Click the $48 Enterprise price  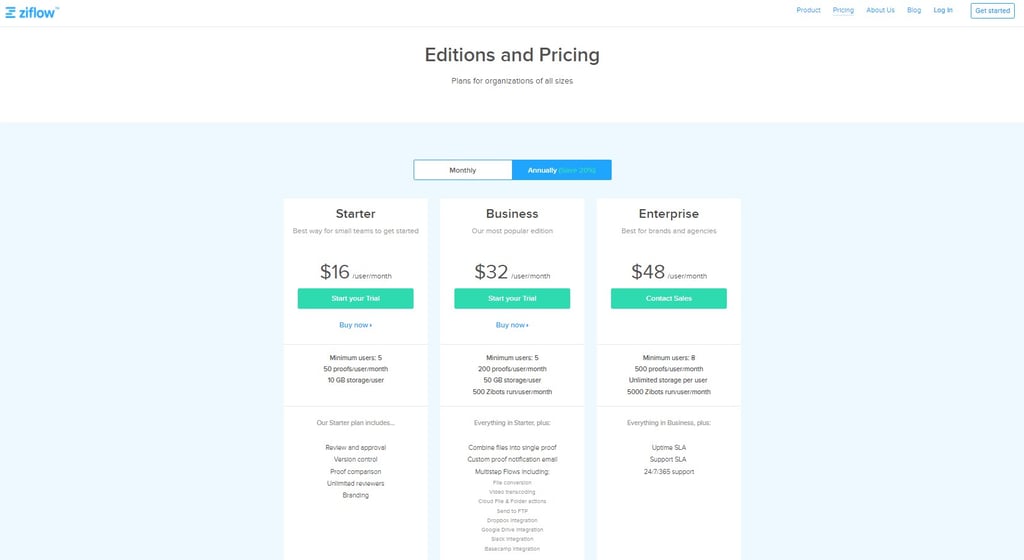pyautogui.click(x=648, y=271)
